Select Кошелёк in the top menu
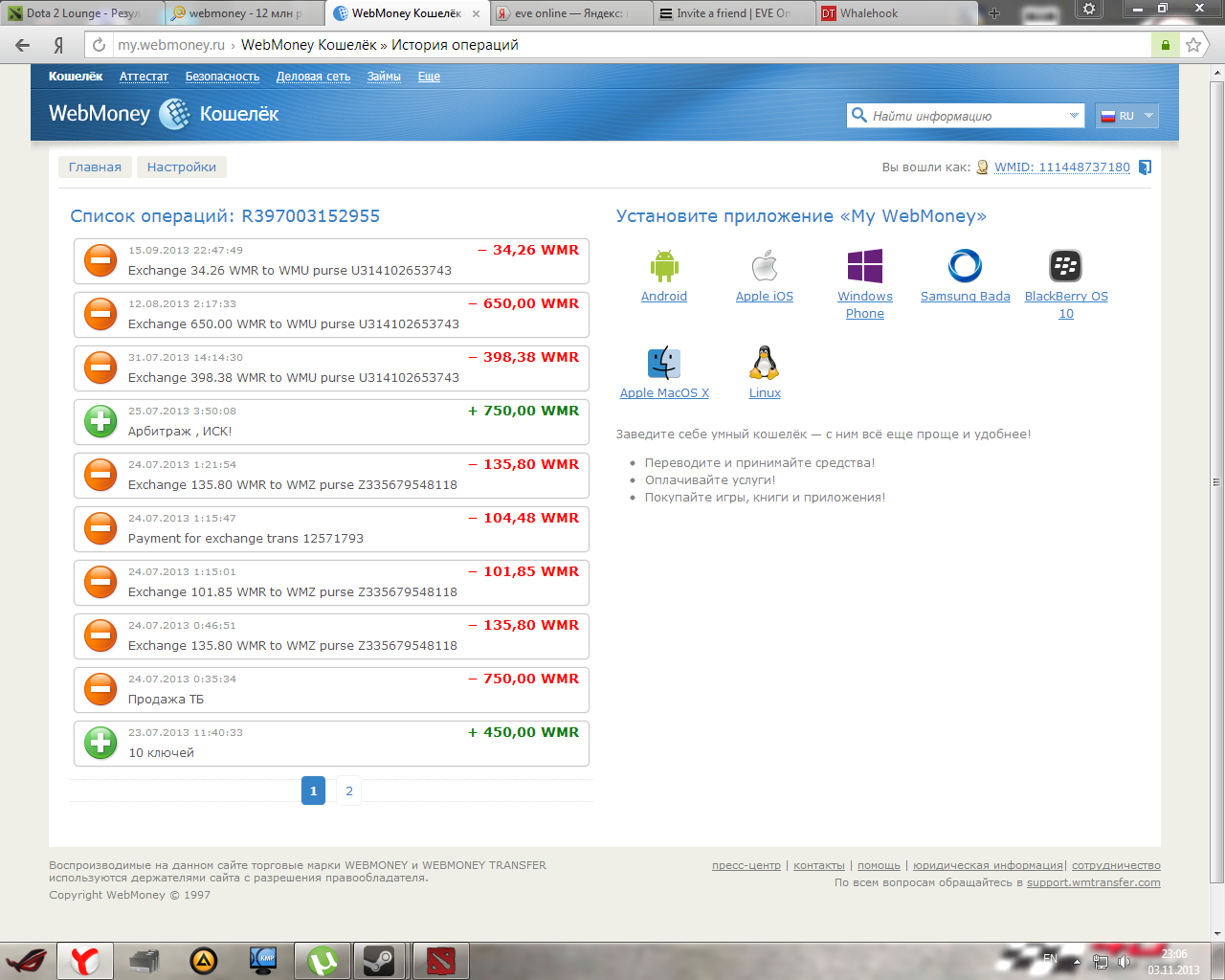This screenshot has width=1225, height=980. point(76,77)
